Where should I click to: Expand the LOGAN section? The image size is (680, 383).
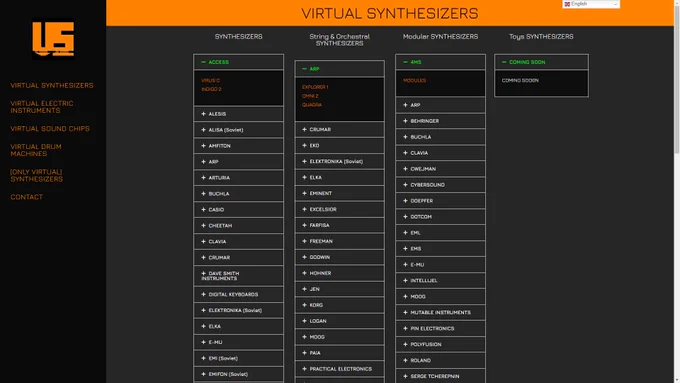point(340,321)
